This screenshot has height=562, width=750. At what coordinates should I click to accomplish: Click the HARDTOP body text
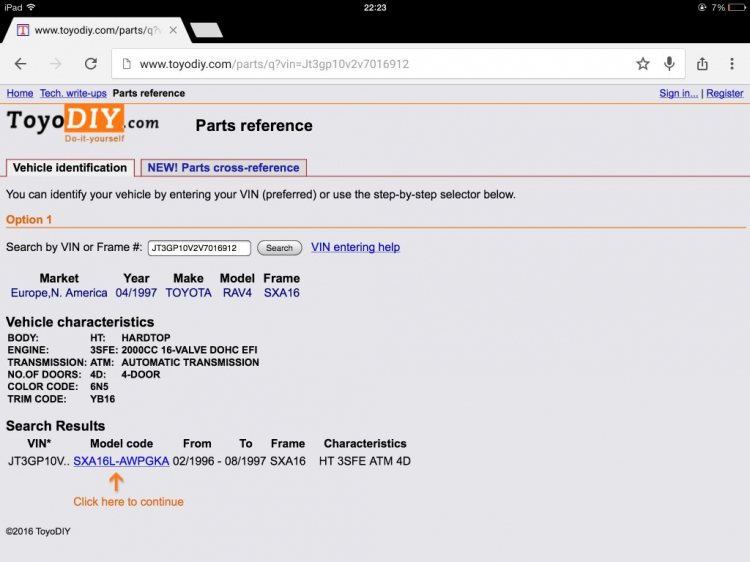145,338
